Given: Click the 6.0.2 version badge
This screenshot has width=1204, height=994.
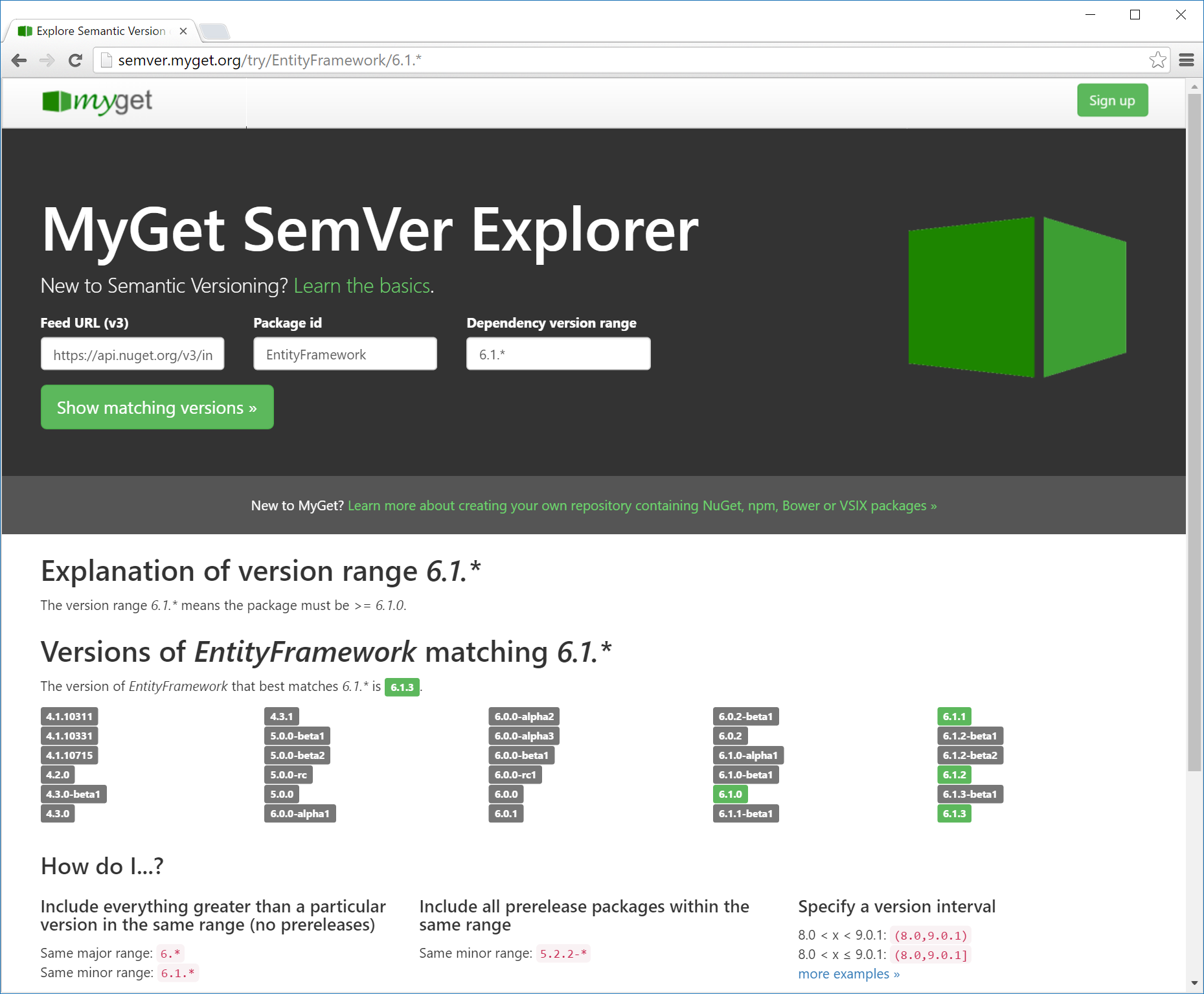Looking at the screenshot, I should (730, 736).
